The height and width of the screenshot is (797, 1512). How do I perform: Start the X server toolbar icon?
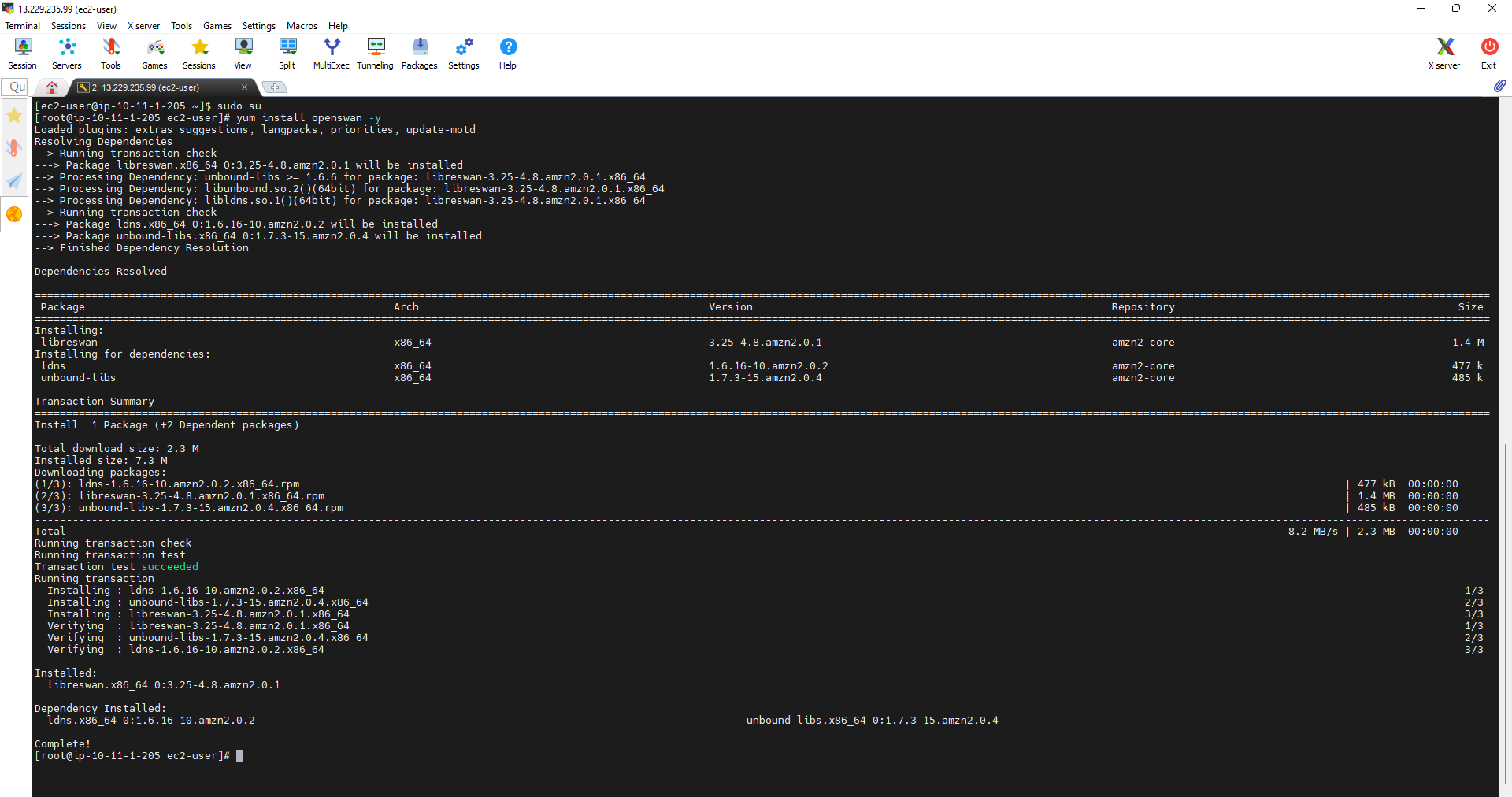1444,54
